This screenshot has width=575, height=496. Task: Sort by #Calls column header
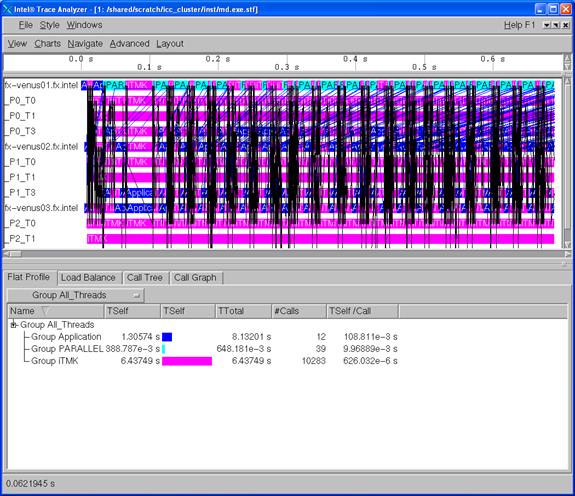(299, 311)
